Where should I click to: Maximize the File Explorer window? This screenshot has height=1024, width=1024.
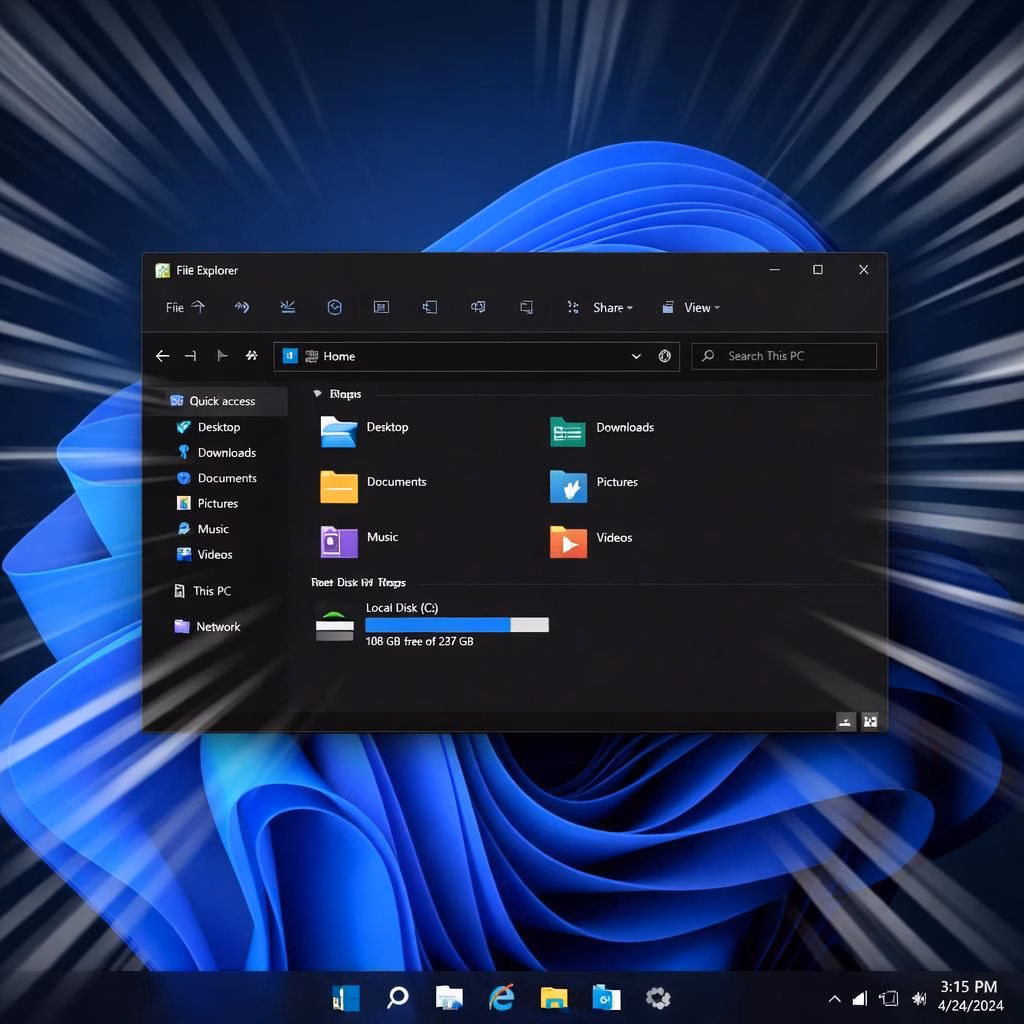(x=818, y=270)
